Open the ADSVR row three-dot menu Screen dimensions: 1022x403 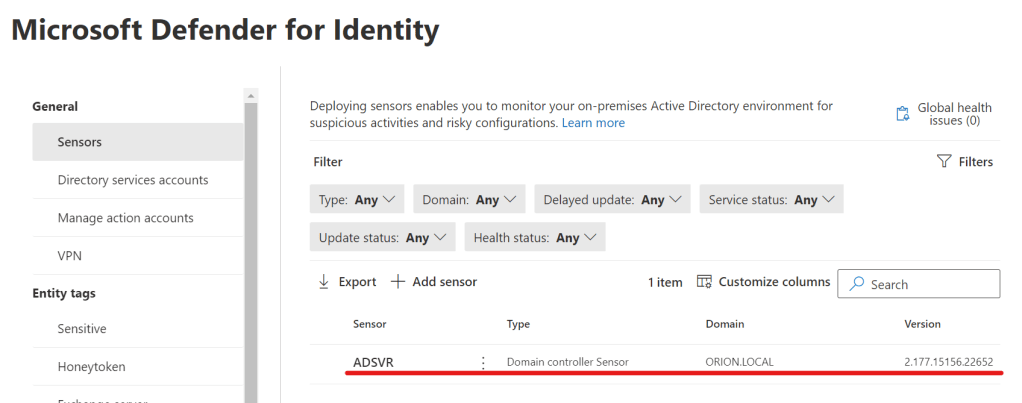click(x=483, y=362)
